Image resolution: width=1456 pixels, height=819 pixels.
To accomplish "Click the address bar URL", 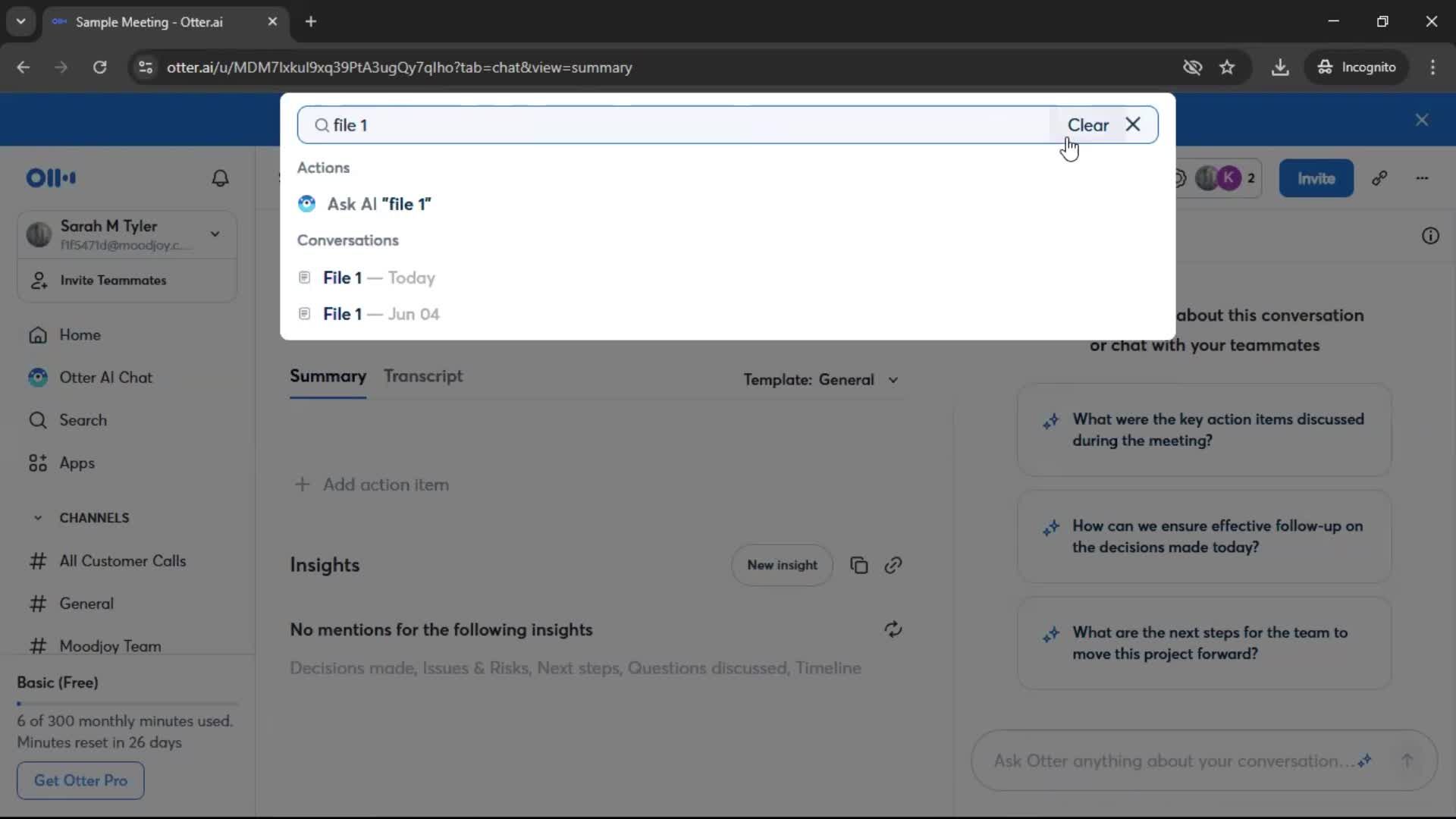I will [x=400, y=67].
